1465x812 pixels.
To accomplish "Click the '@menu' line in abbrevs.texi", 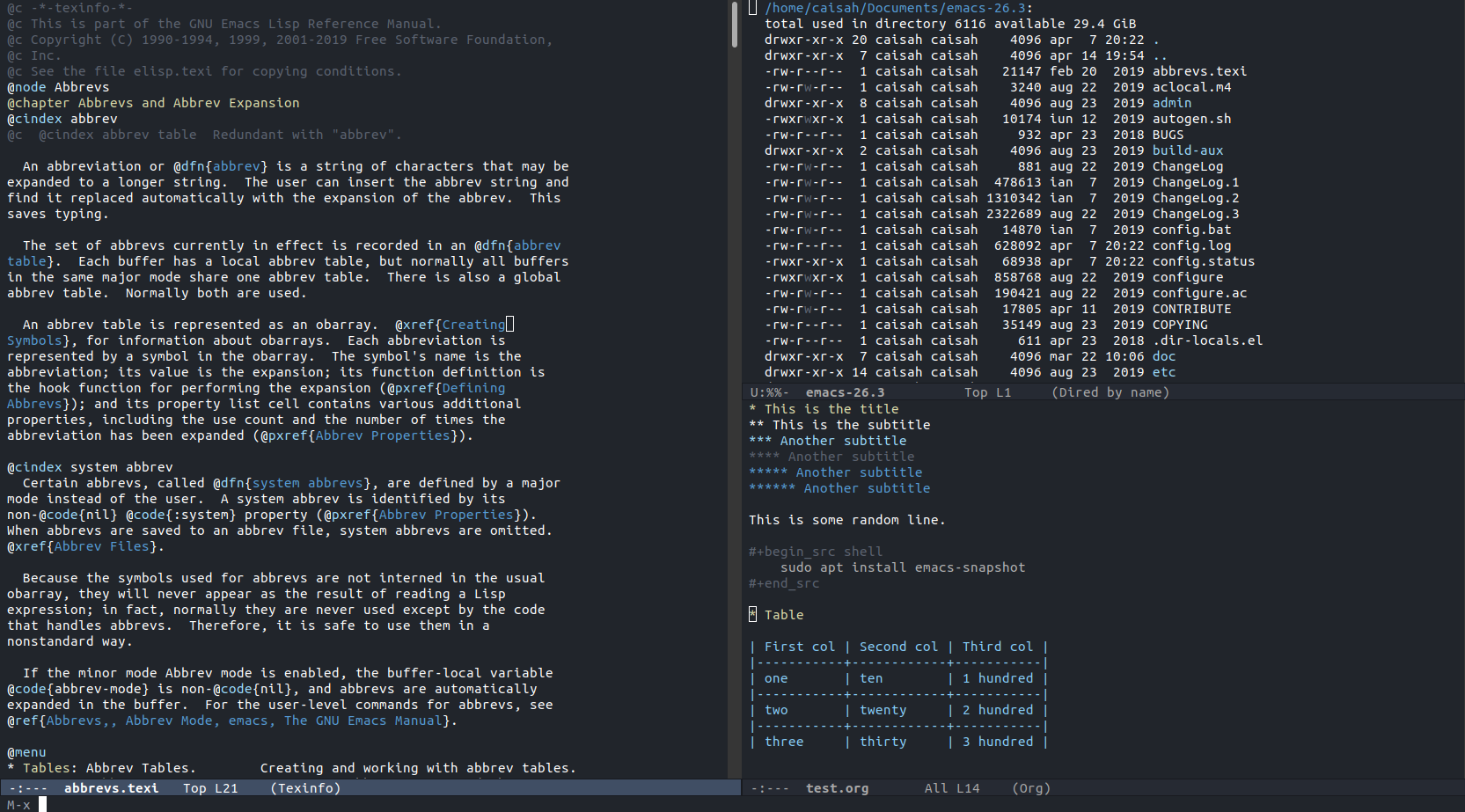I will point(26,752).
